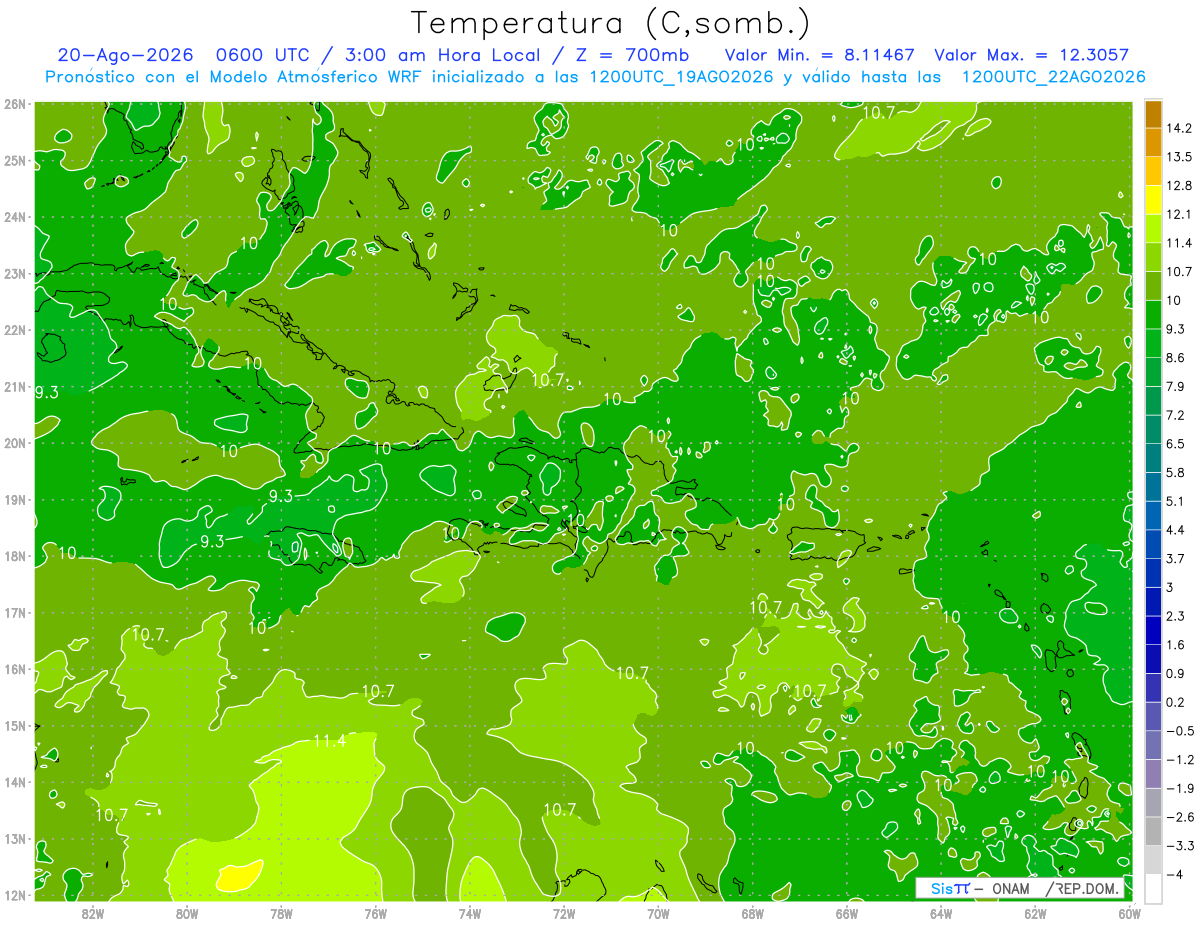
Task: Click the "64W" longitude axis label
Action: 942,913
